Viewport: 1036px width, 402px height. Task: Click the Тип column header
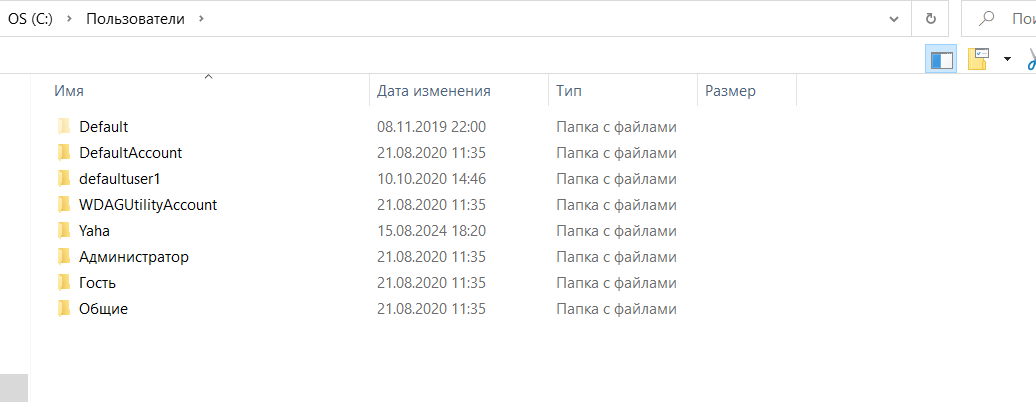[569, 91]
